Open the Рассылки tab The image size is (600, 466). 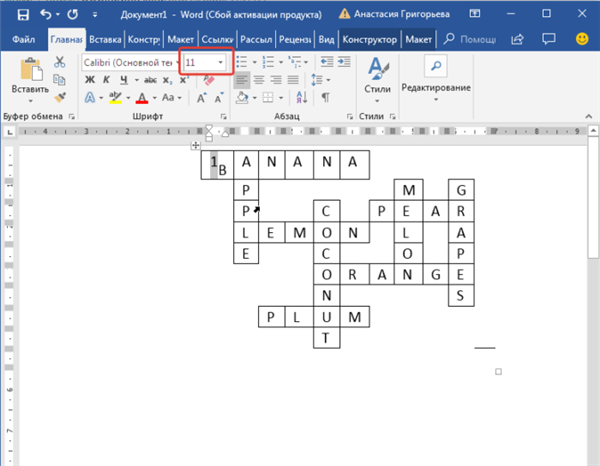point(256,39)
